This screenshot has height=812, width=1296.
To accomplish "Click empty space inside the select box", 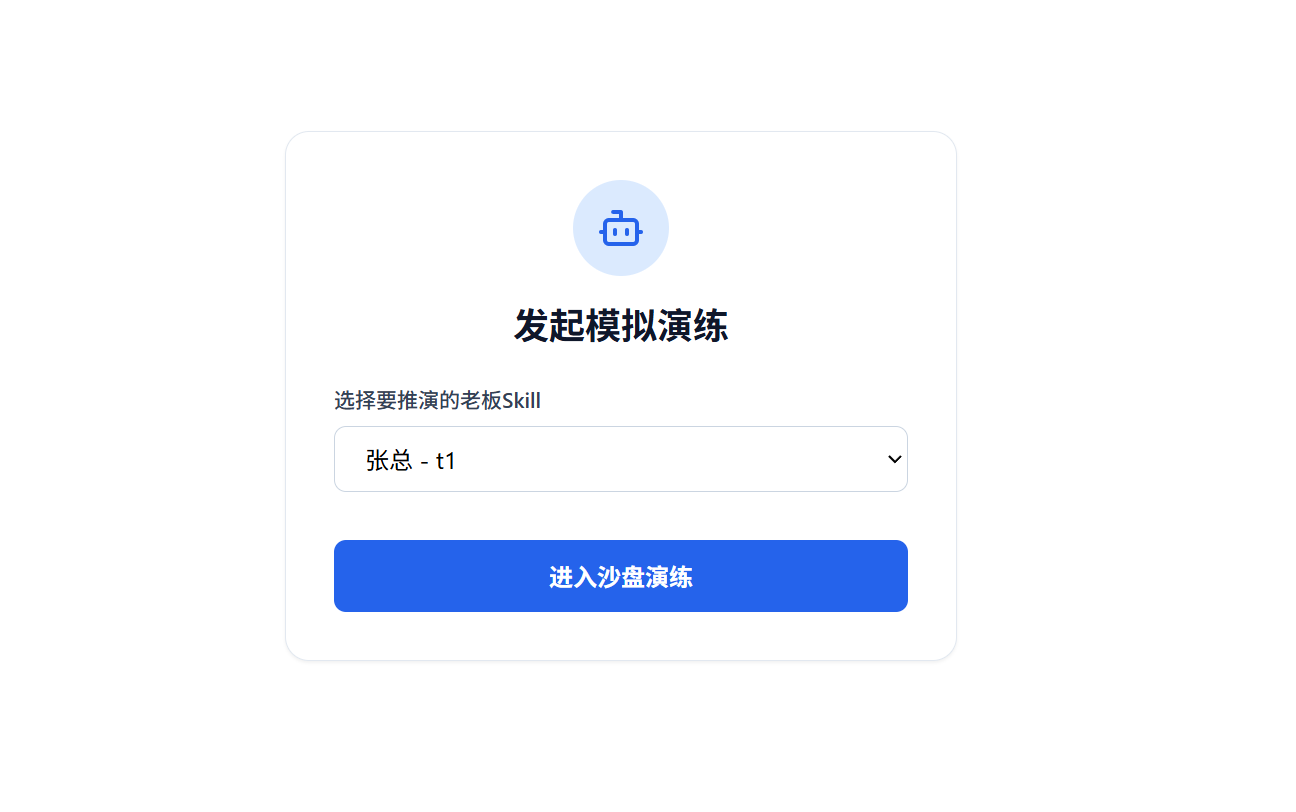I will (680, 459).
